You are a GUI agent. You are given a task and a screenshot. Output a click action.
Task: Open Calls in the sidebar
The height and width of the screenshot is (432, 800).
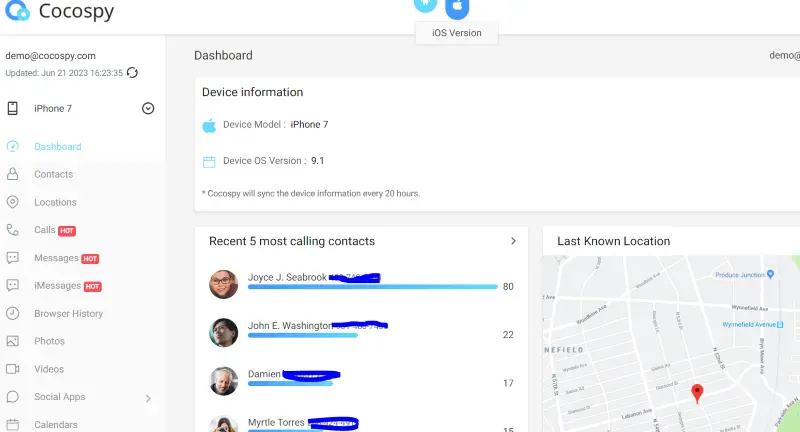pyautogui.click(x=45, y=230)
